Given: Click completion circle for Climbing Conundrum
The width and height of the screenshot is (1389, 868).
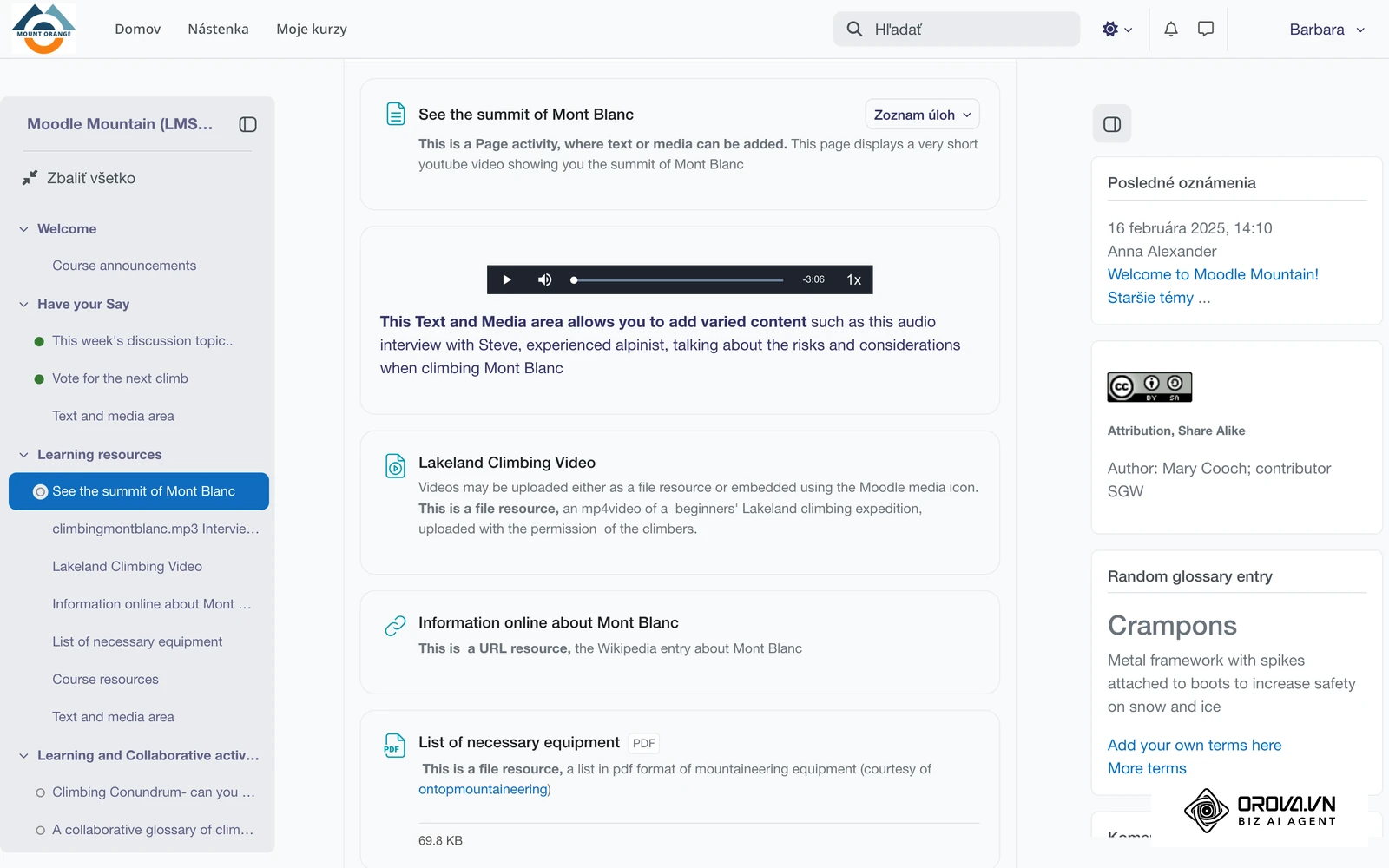Looking at the screenshot, I should tap(40, 792).
